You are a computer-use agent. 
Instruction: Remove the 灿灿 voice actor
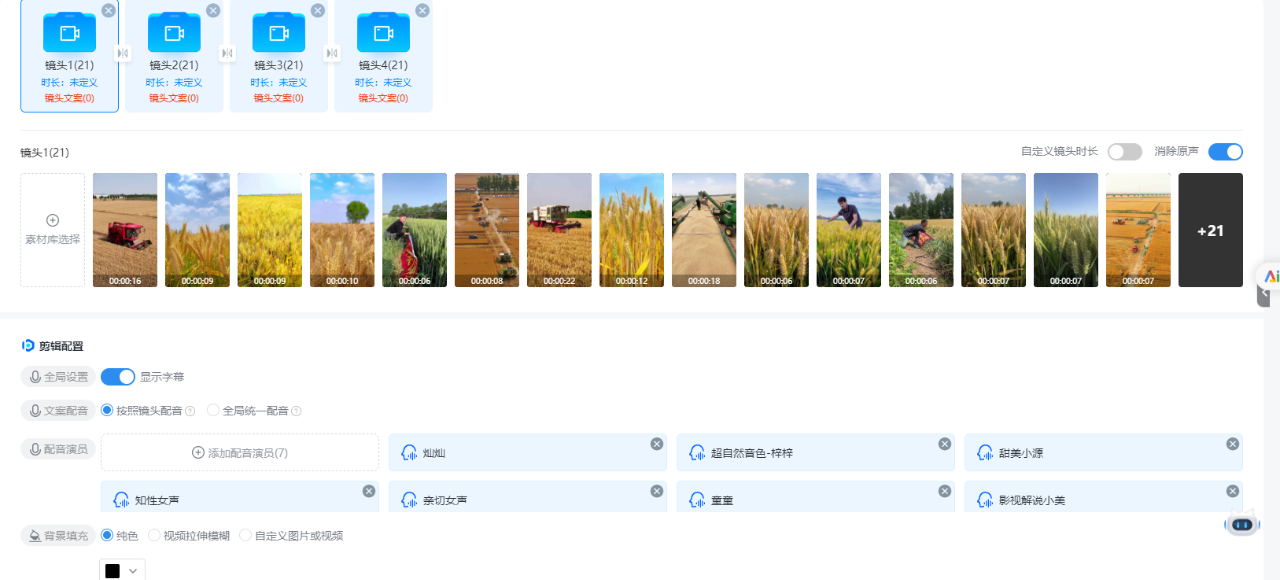coord(656,444)
